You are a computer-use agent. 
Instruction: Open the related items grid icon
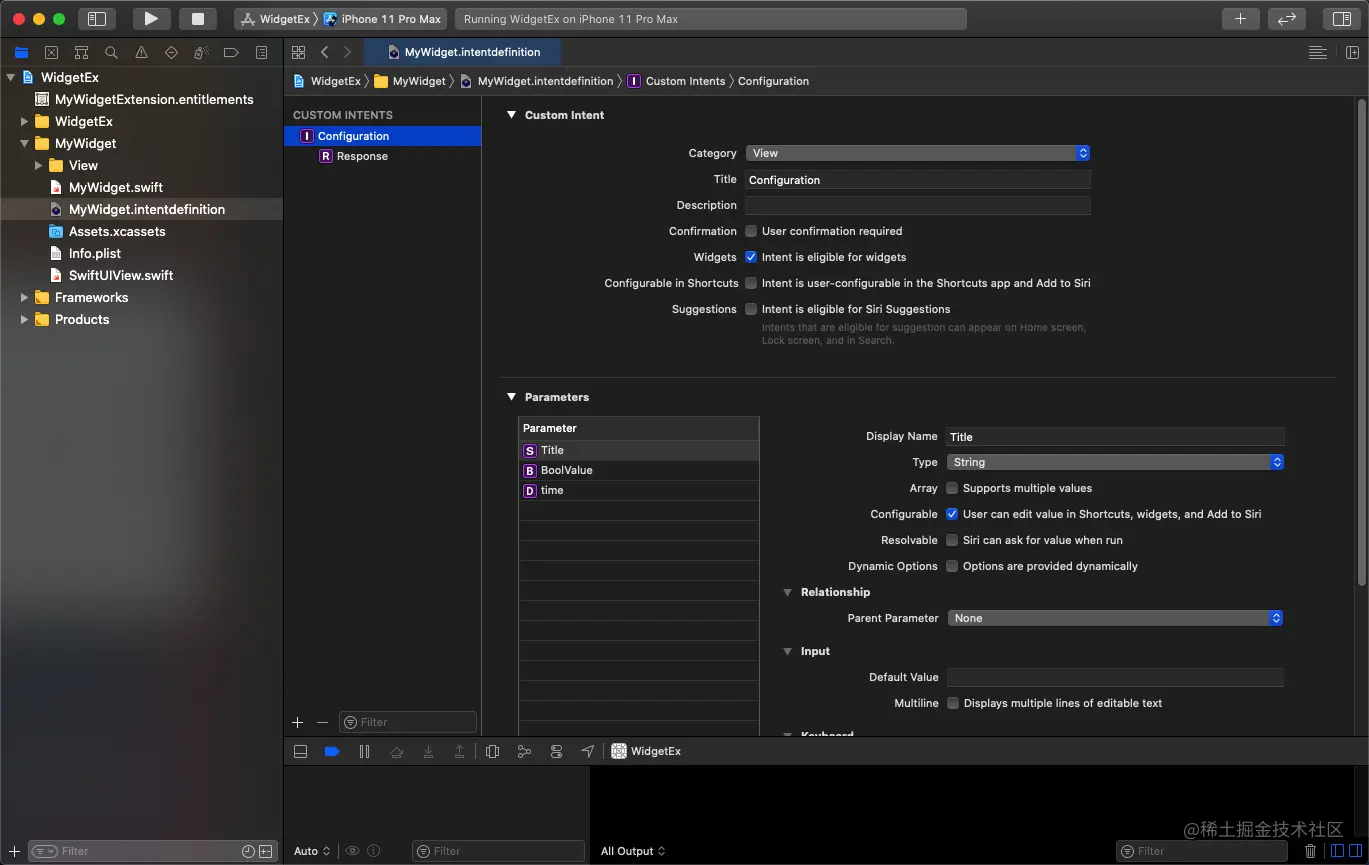click(298, 52)
